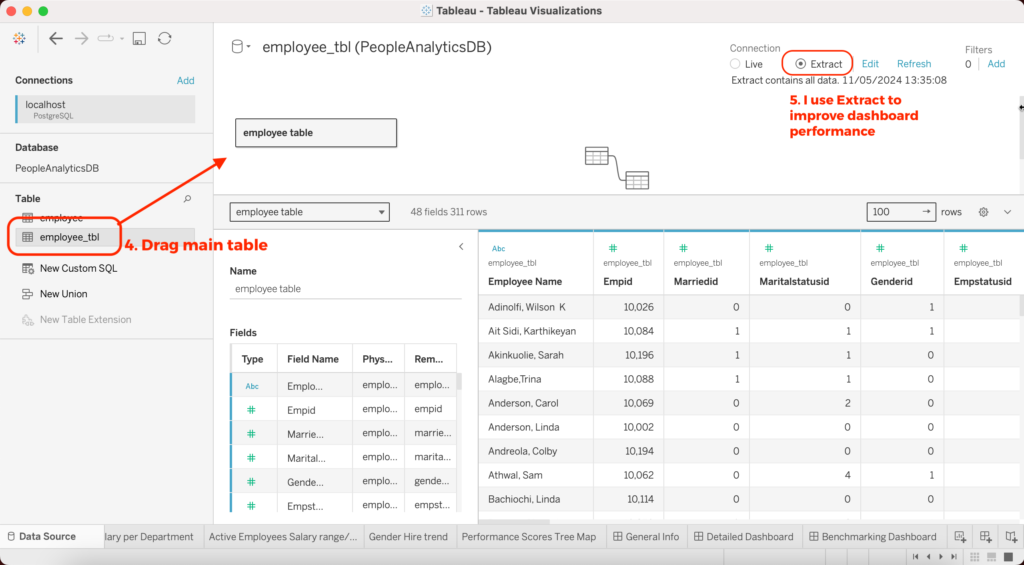Select the Live connection radio button
Screen dimensions: 1024x565
736,64
